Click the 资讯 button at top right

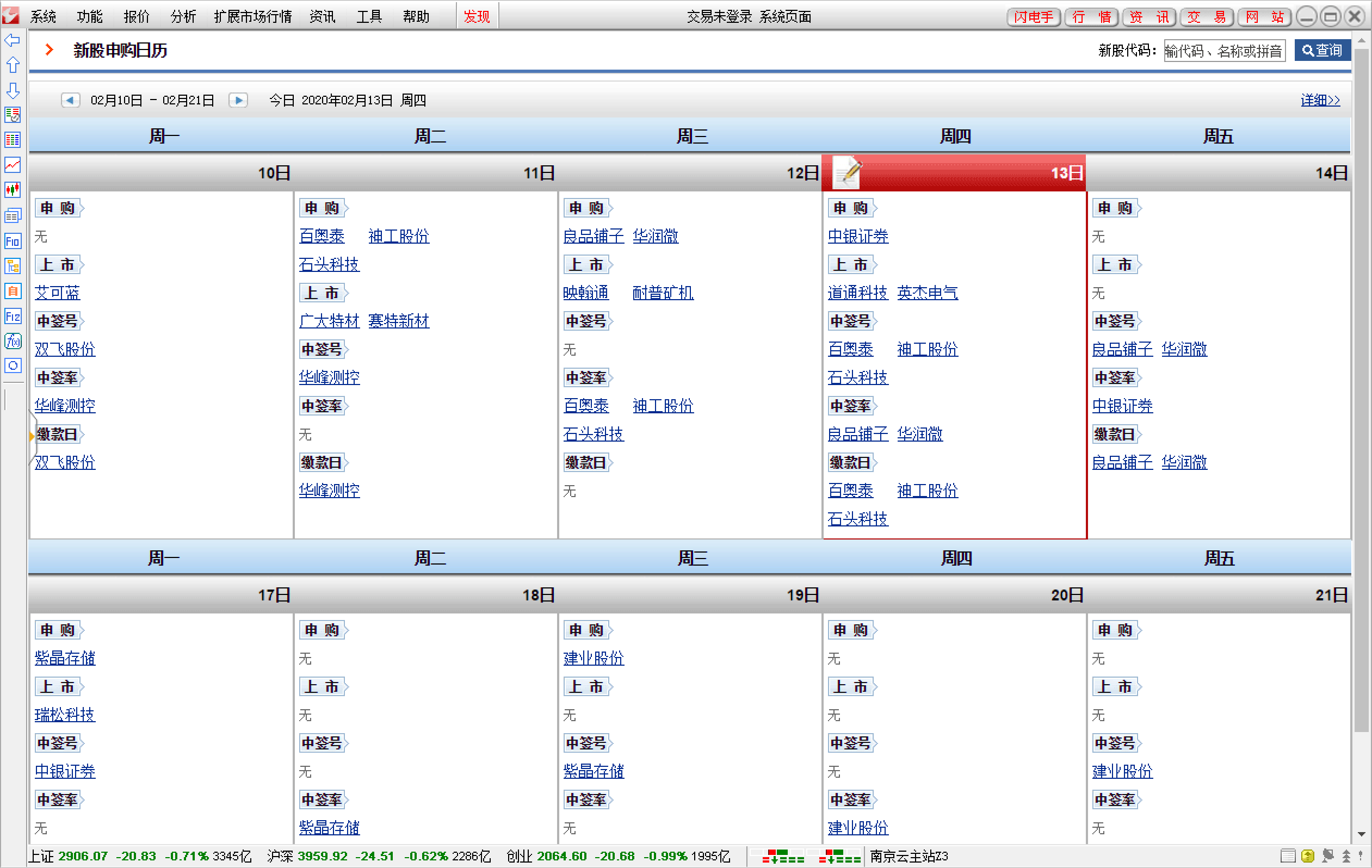(1149, 16)
